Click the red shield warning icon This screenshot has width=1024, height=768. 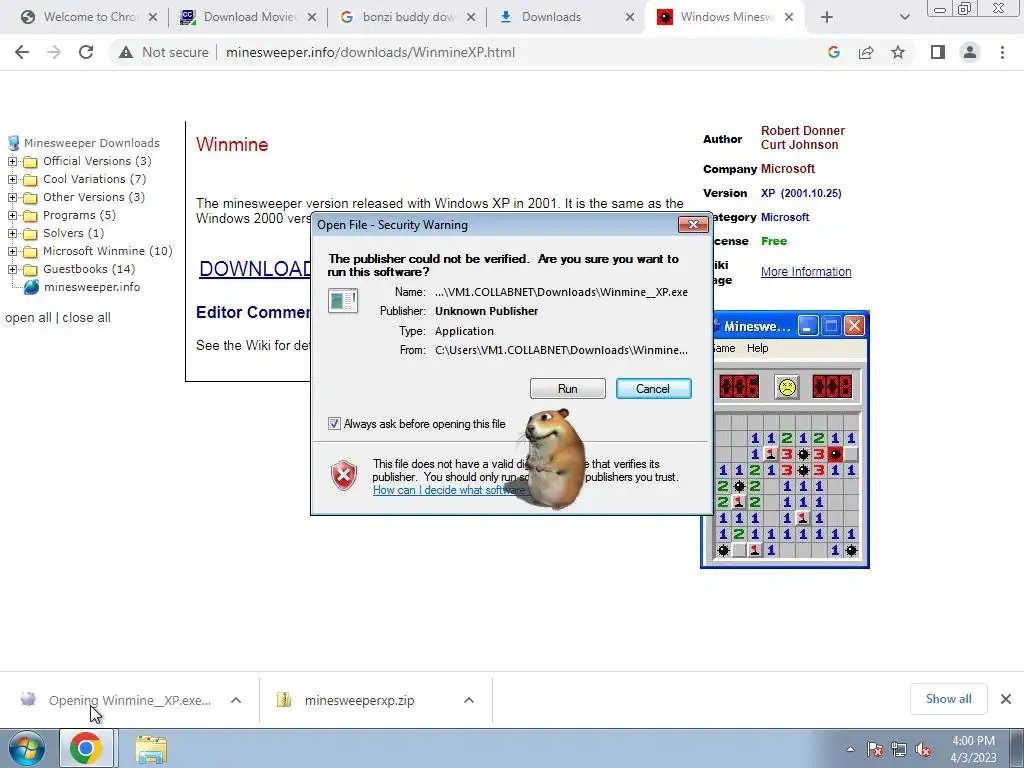344,475
